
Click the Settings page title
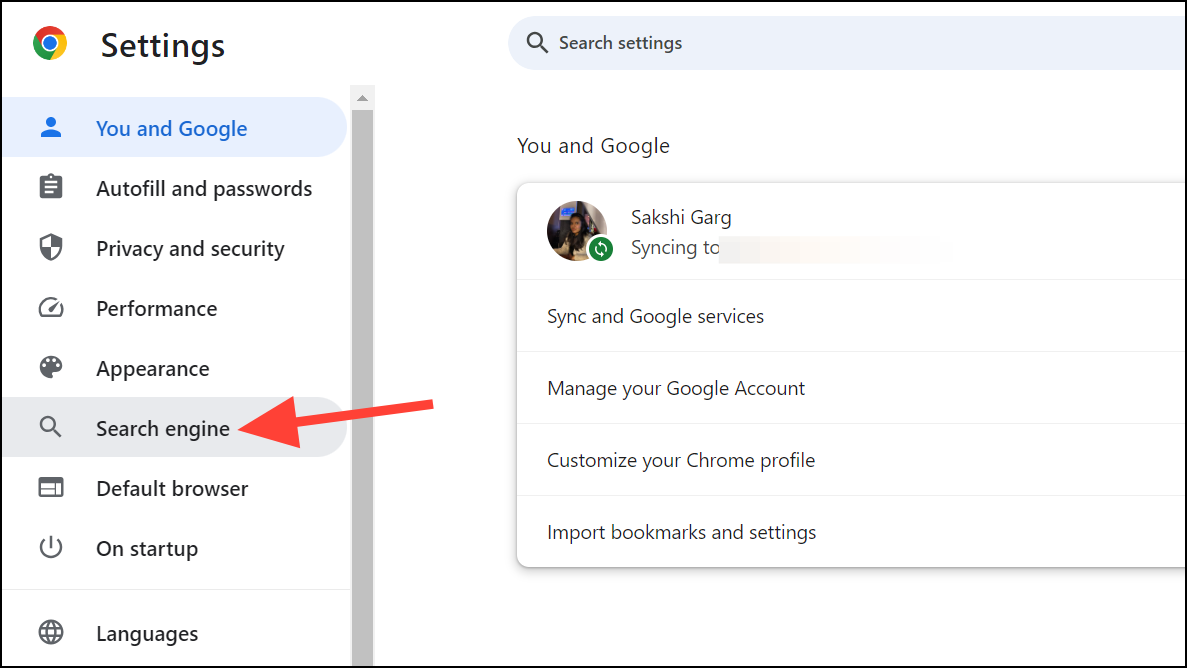coord(163,45)
